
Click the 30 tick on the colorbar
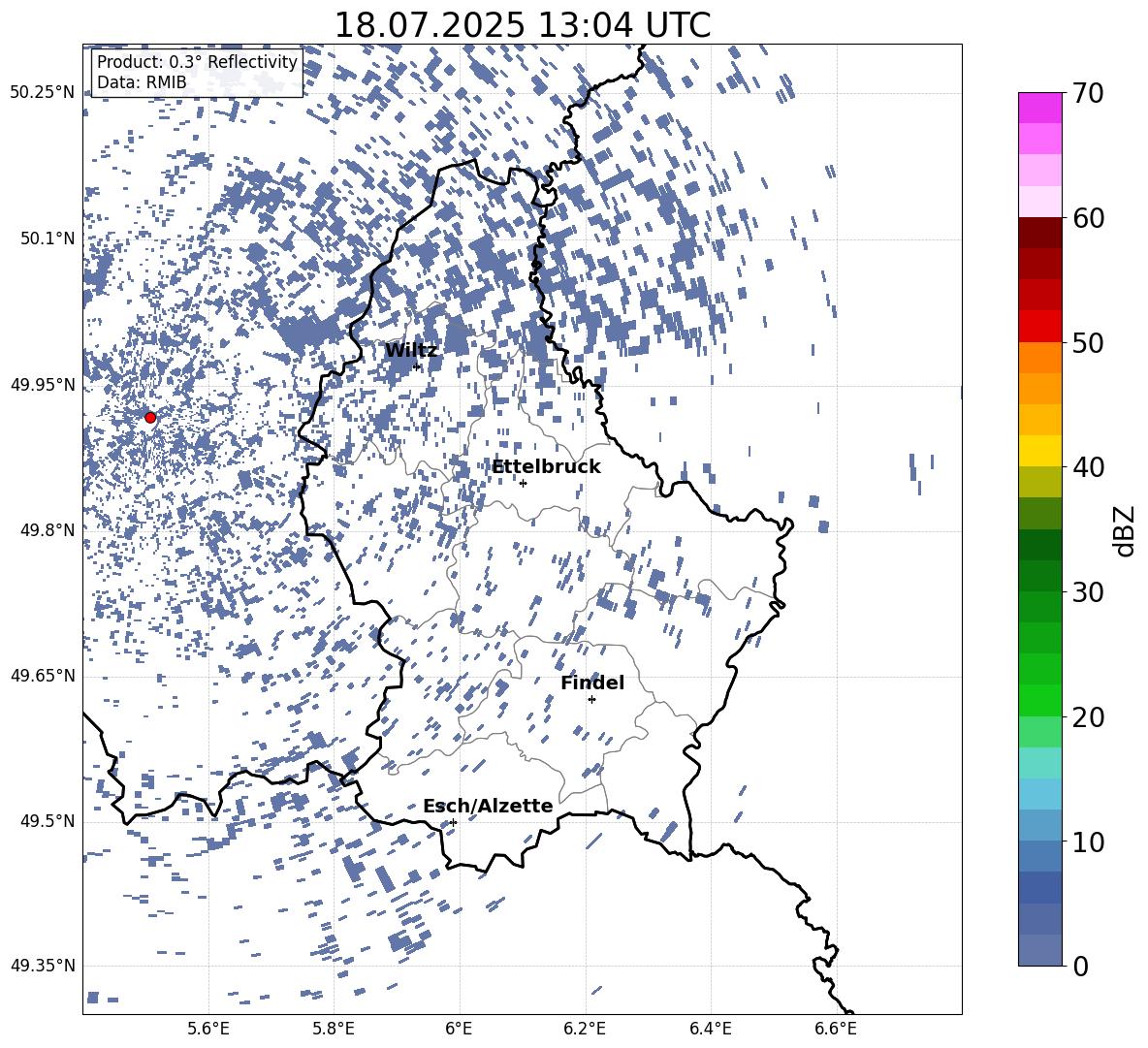(1088, 592)
